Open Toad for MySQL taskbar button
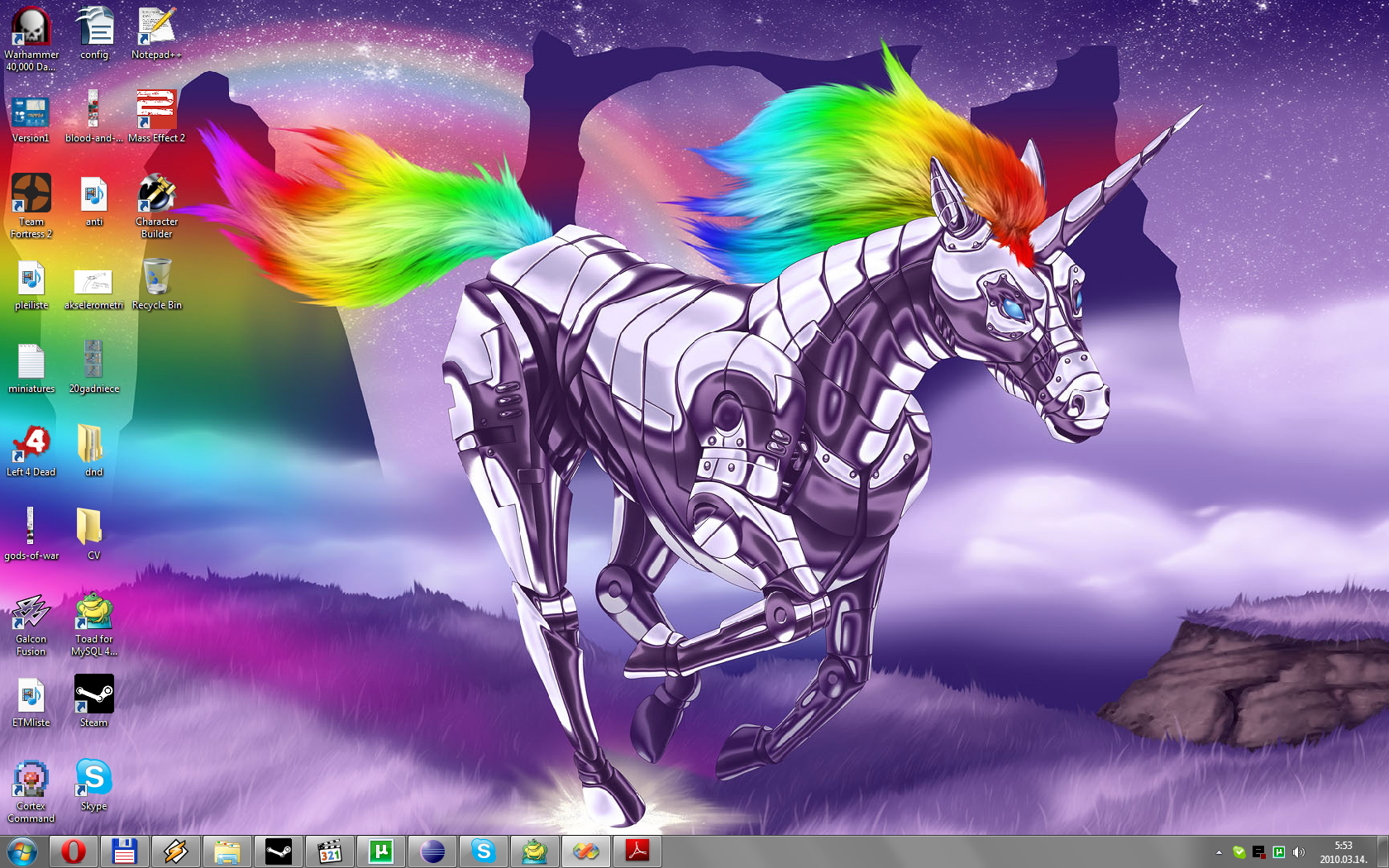The height and width of the screenshot is (868, 1389). [535, 851]
